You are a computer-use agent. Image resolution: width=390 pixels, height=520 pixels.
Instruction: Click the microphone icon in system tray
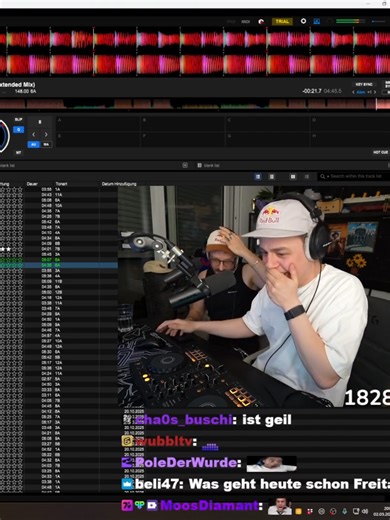coord(344,511)
